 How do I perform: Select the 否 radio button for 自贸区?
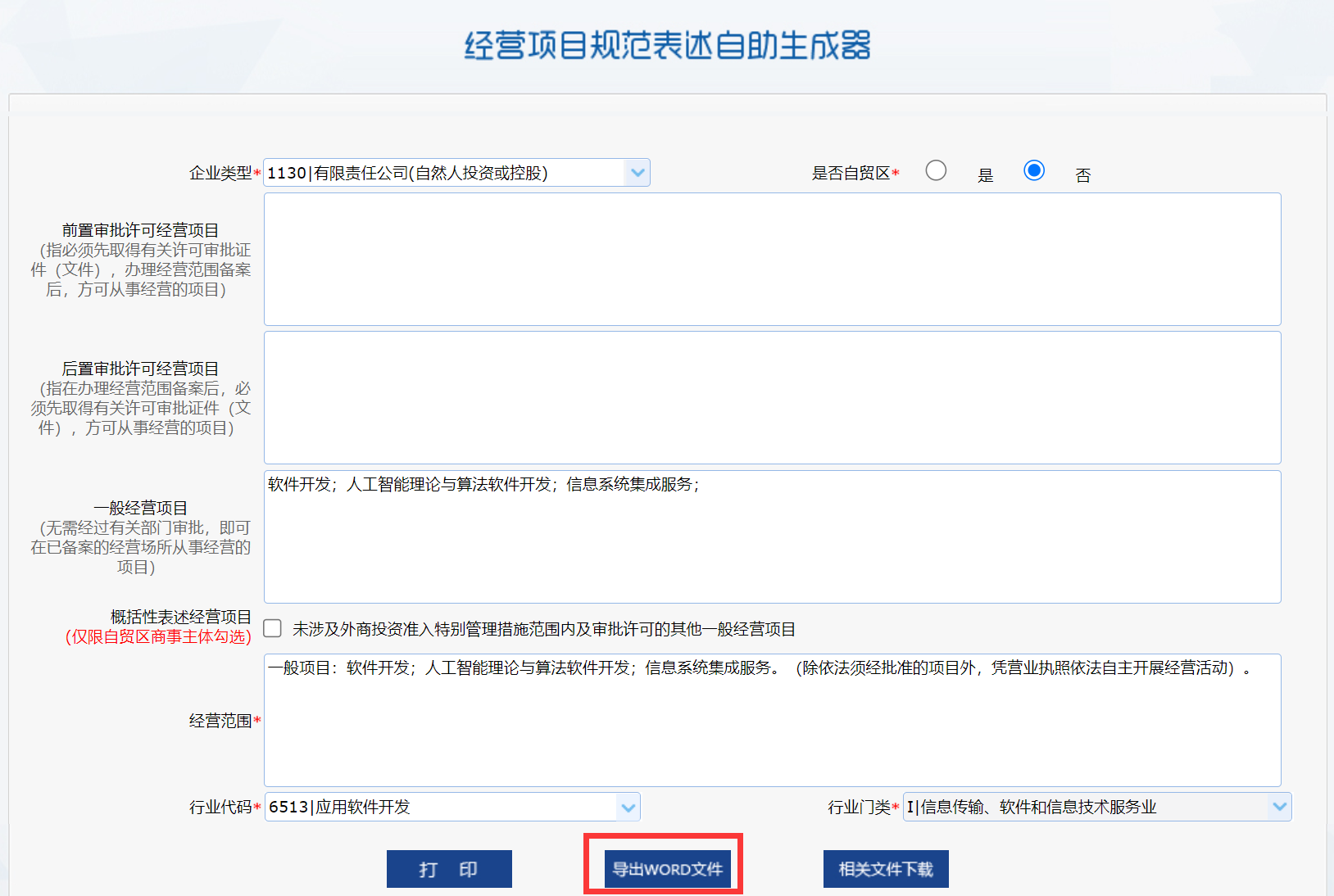click(1034, 170)
